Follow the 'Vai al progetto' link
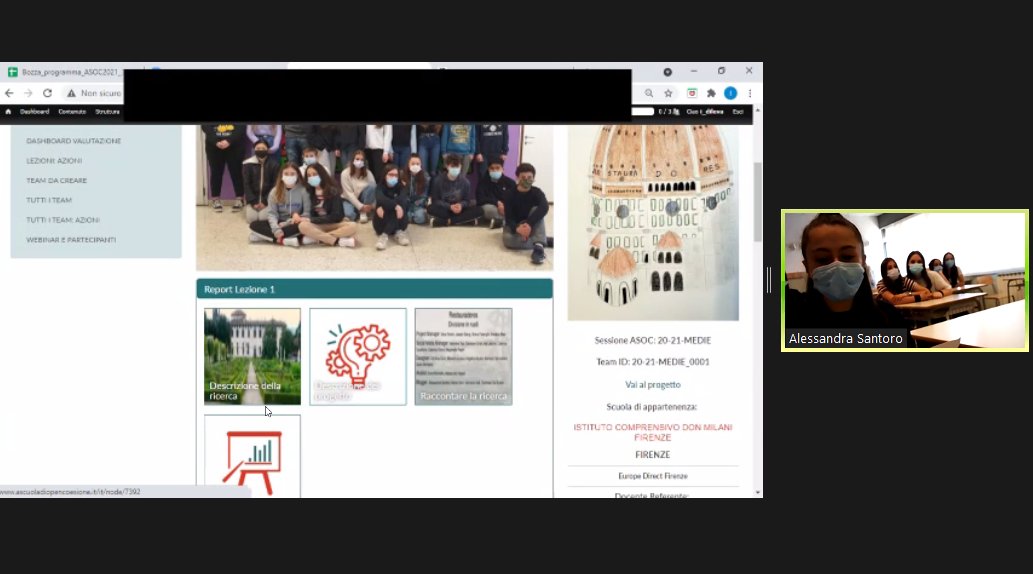This screenshot has height=574, width=1033. coord(653,385)
